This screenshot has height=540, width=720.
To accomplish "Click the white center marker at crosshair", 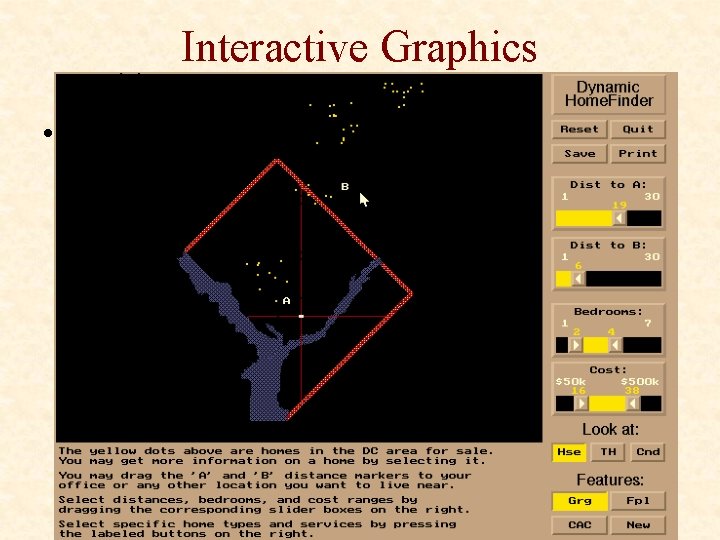I will tap(301, 316).
